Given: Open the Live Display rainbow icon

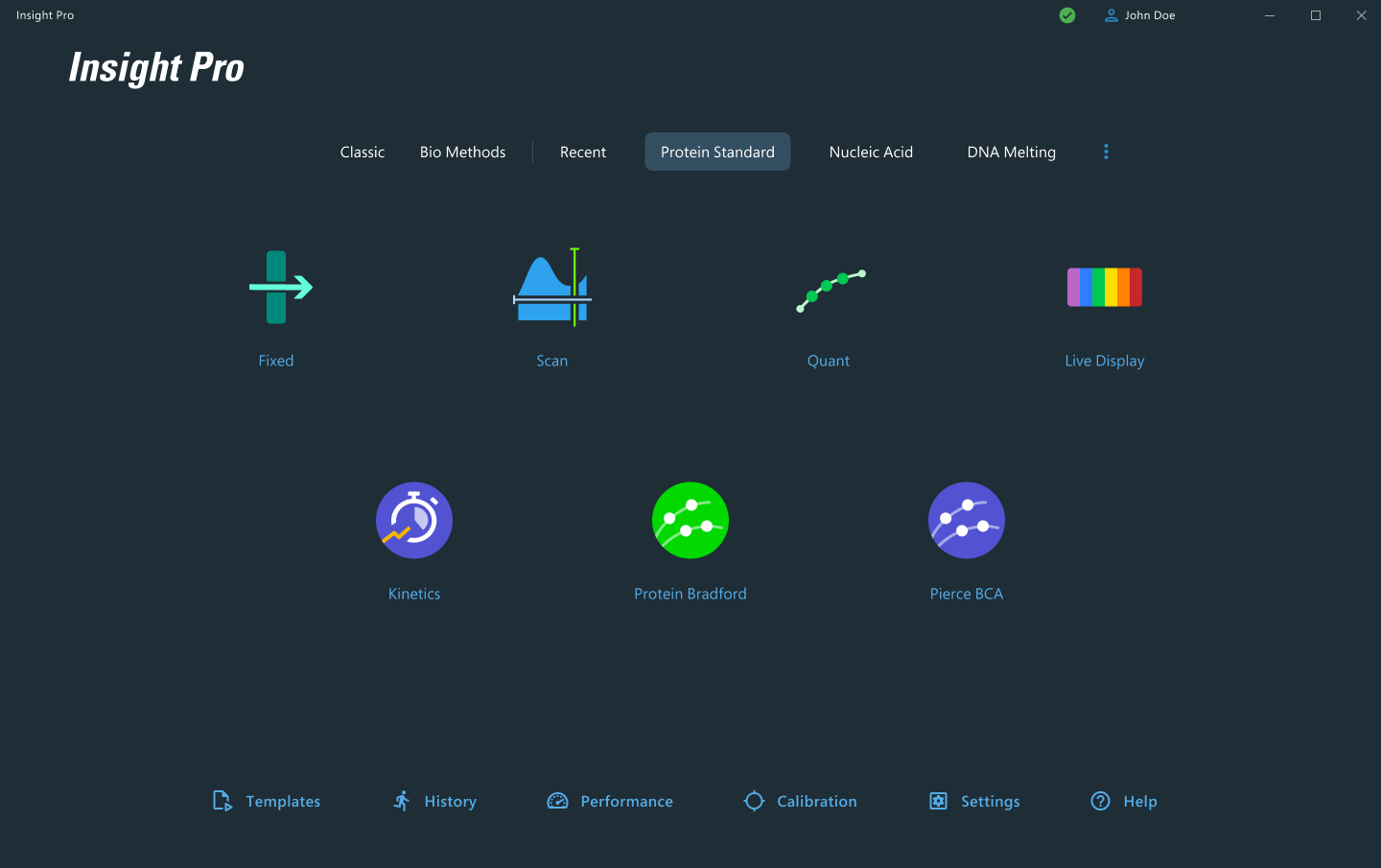Looking at the screenshot, I should pyautogui.click(x=1104, y=288).
